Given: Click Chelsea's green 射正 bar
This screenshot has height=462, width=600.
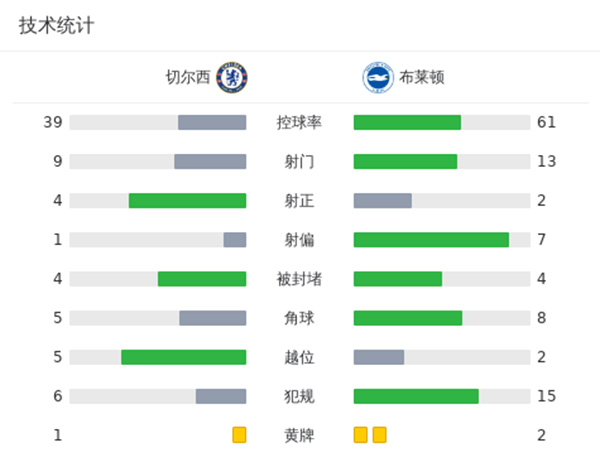Looking at the screenshot, I should pyautogui.click(x=187, y=201).
